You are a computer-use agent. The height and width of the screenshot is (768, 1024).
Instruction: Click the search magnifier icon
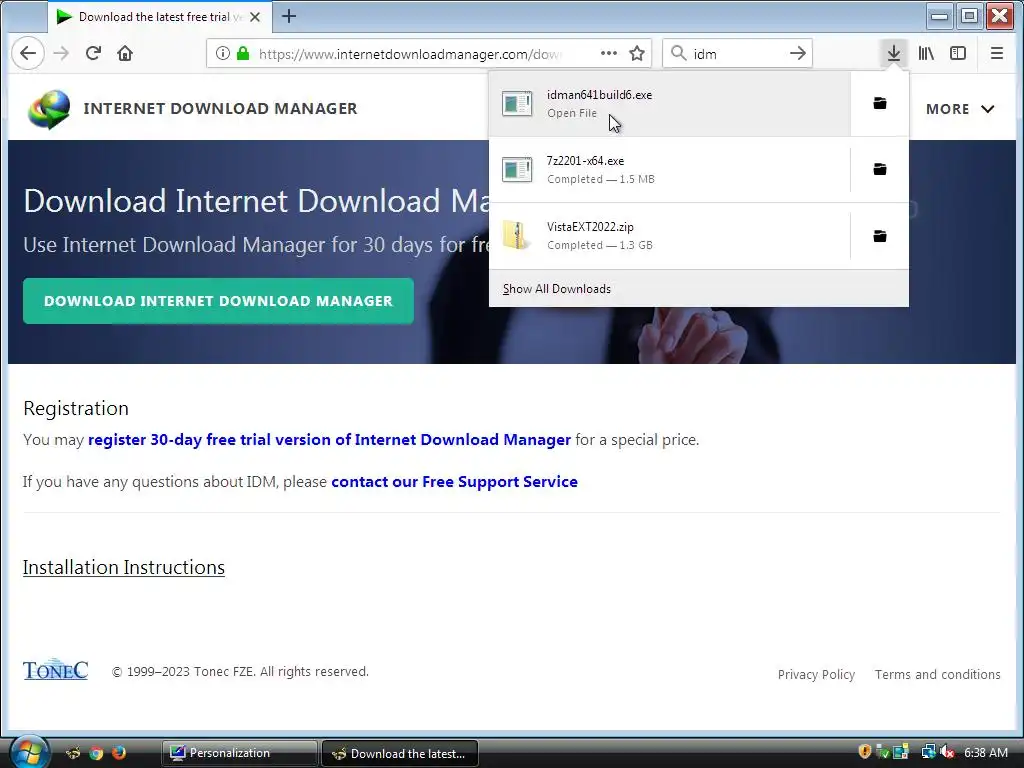pos(679,54)
